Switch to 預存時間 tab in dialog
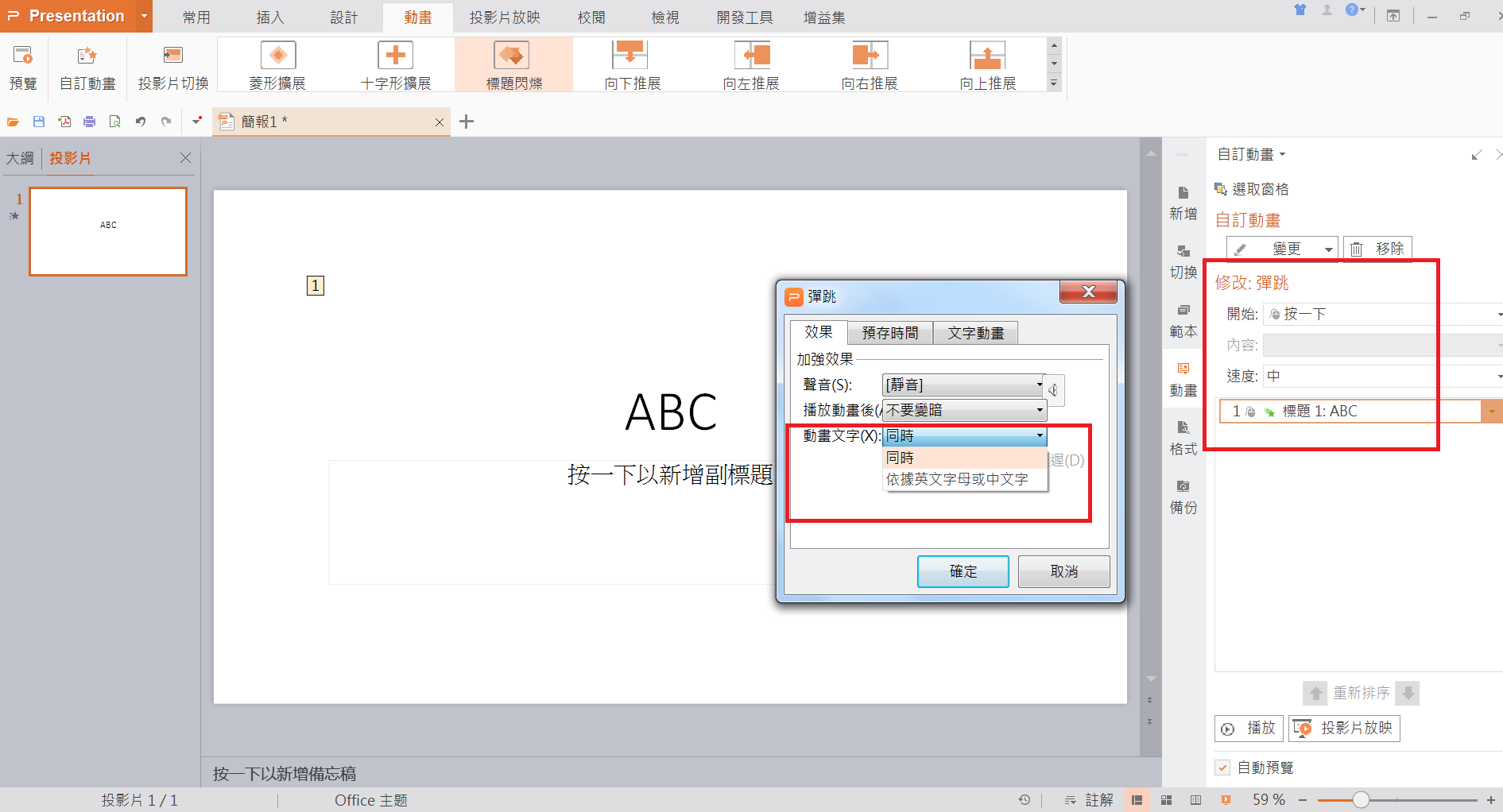Viewport: 1503px width, 812px height. (890, 333)
